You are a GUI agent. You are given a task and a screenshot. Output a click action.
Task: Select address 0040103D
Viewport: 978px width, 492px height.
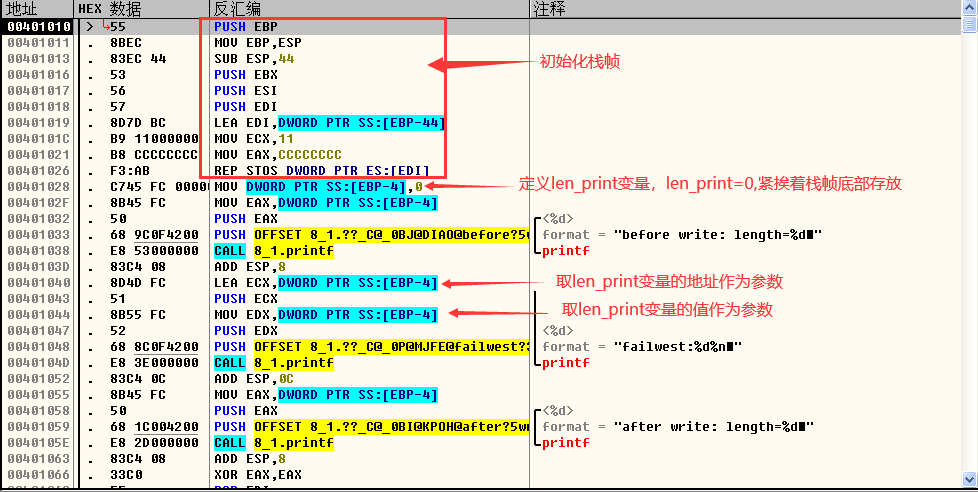[39, 267]
